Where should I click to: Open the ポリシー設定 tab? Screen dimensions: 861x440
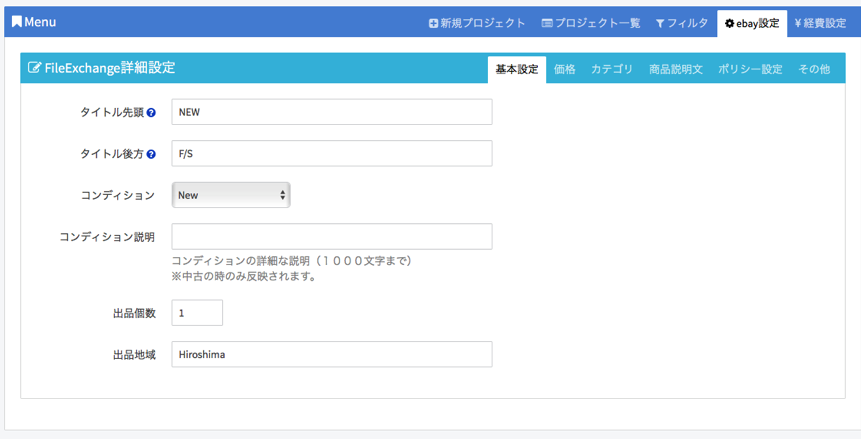tap(750, 69)
